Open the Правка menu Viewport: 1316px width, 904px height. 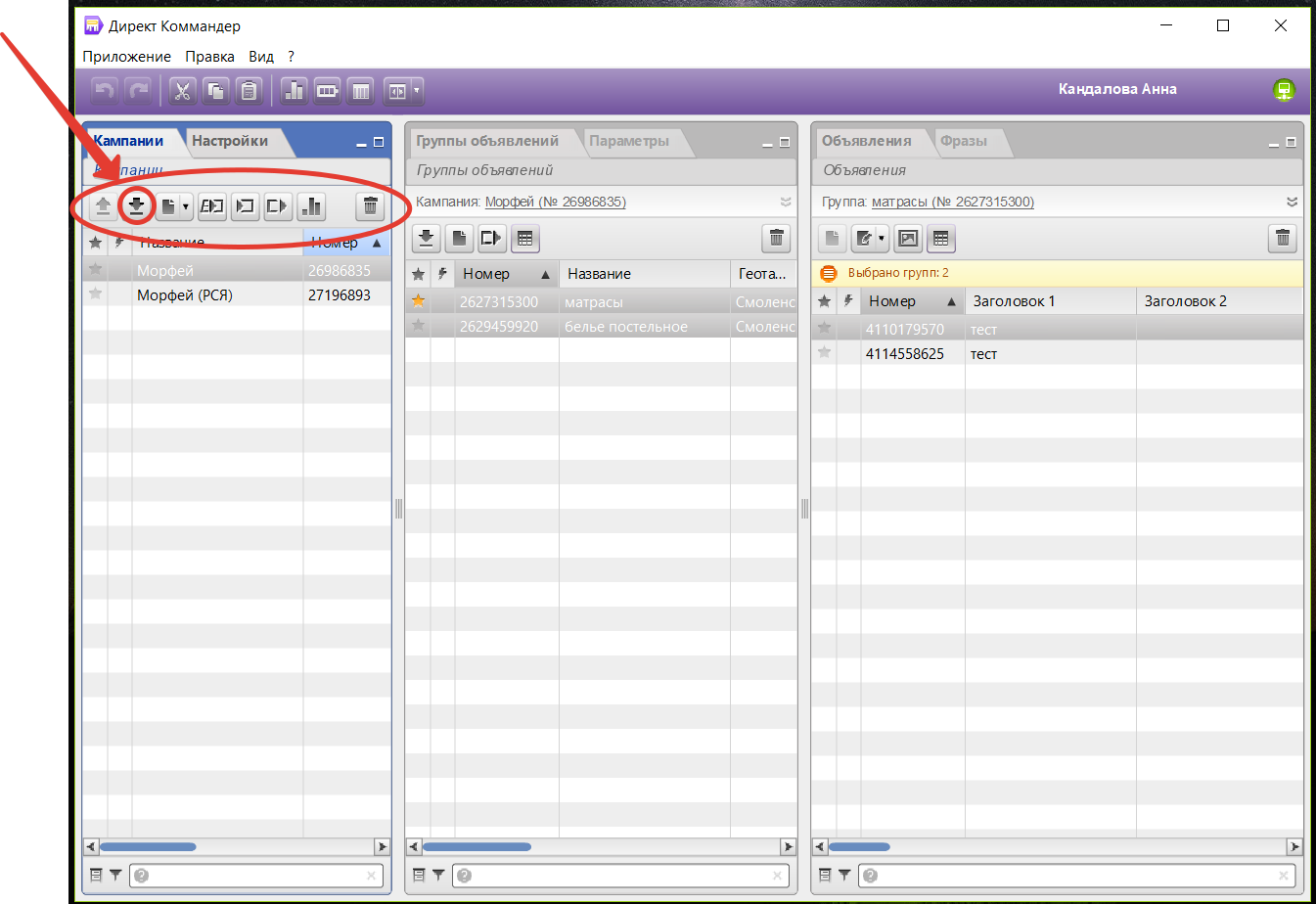coord(210,57)
